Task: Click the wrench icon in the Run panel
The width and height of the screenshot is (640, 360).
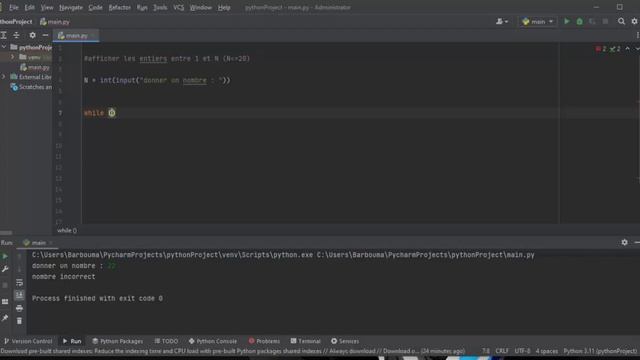Action: [x=5, y=269]
